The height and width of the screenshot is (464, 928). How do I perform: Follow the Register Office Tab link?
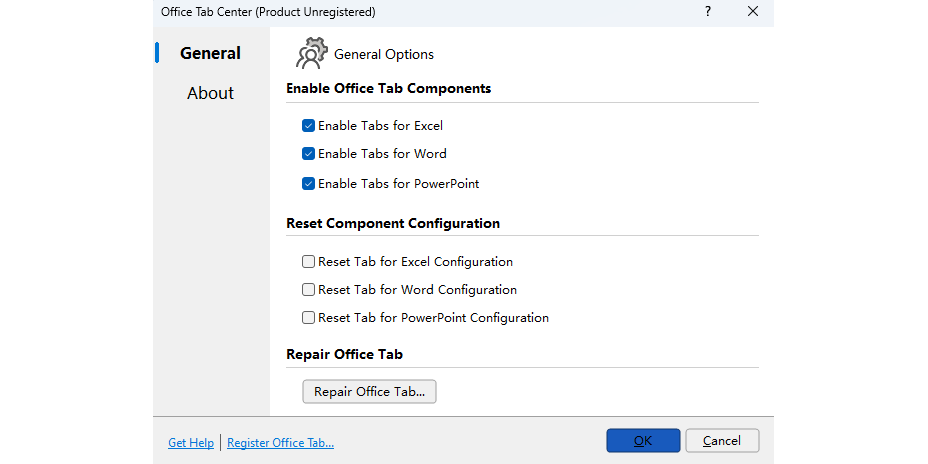tap(280, 443)
